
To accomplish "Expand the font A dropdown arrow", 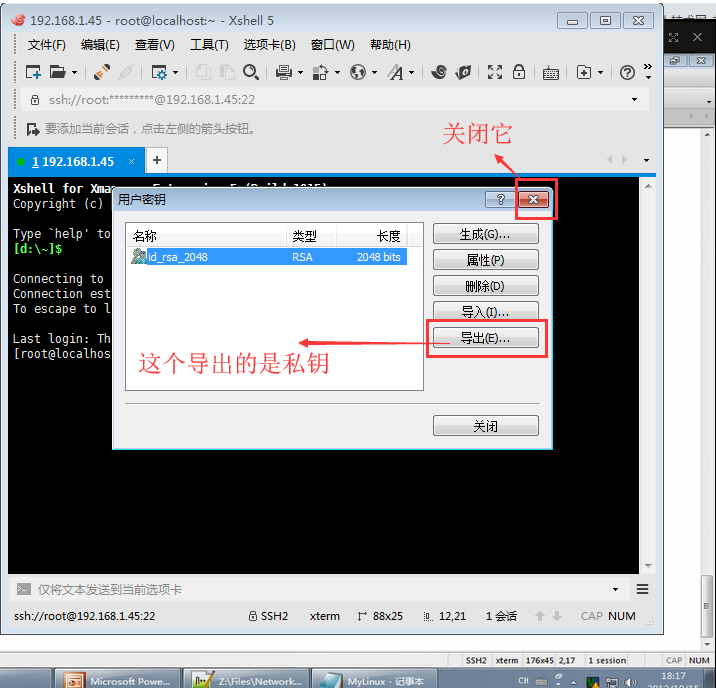I will pos(411,73).
